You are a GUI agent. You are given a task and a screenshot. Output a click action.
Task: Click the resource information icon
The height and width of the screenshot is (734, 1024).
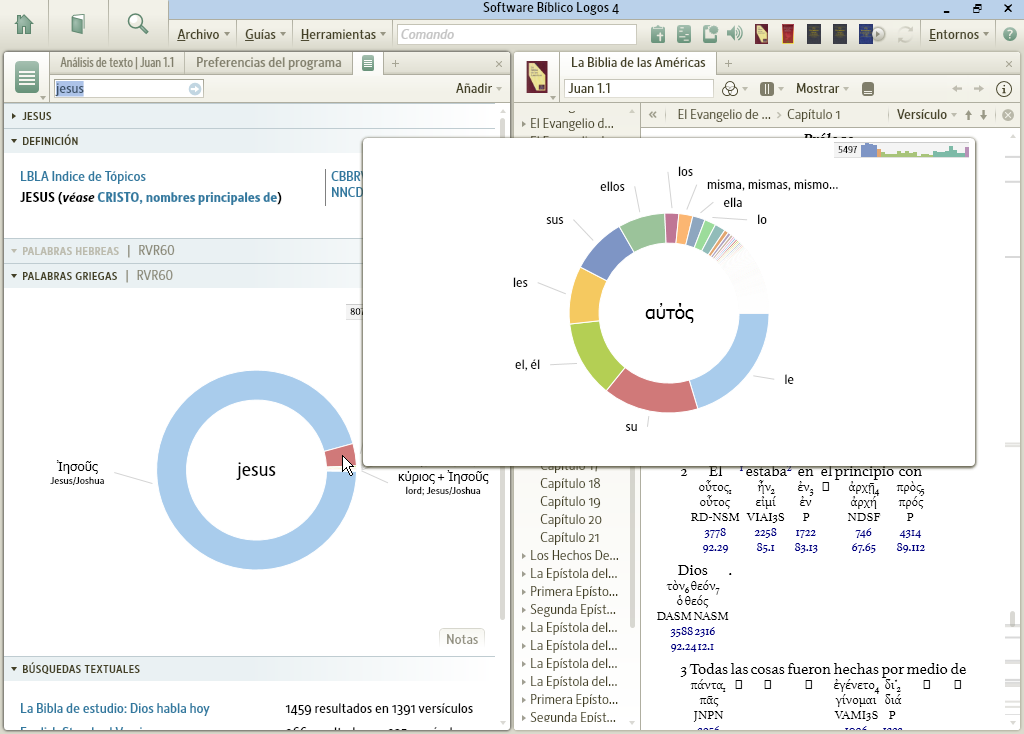click(1004, 89)
